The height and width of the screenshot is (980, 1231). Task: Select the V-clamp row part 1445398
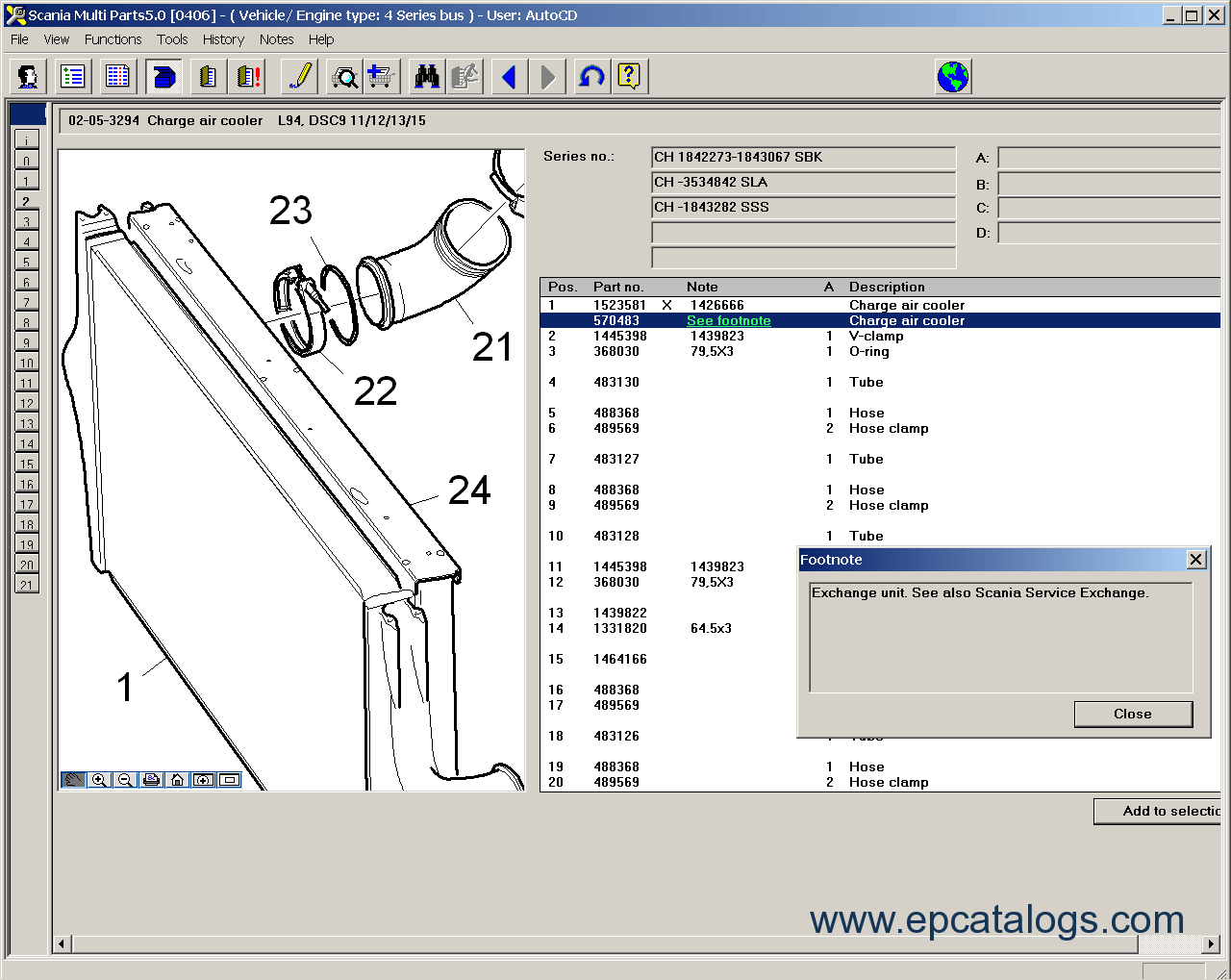620,336
